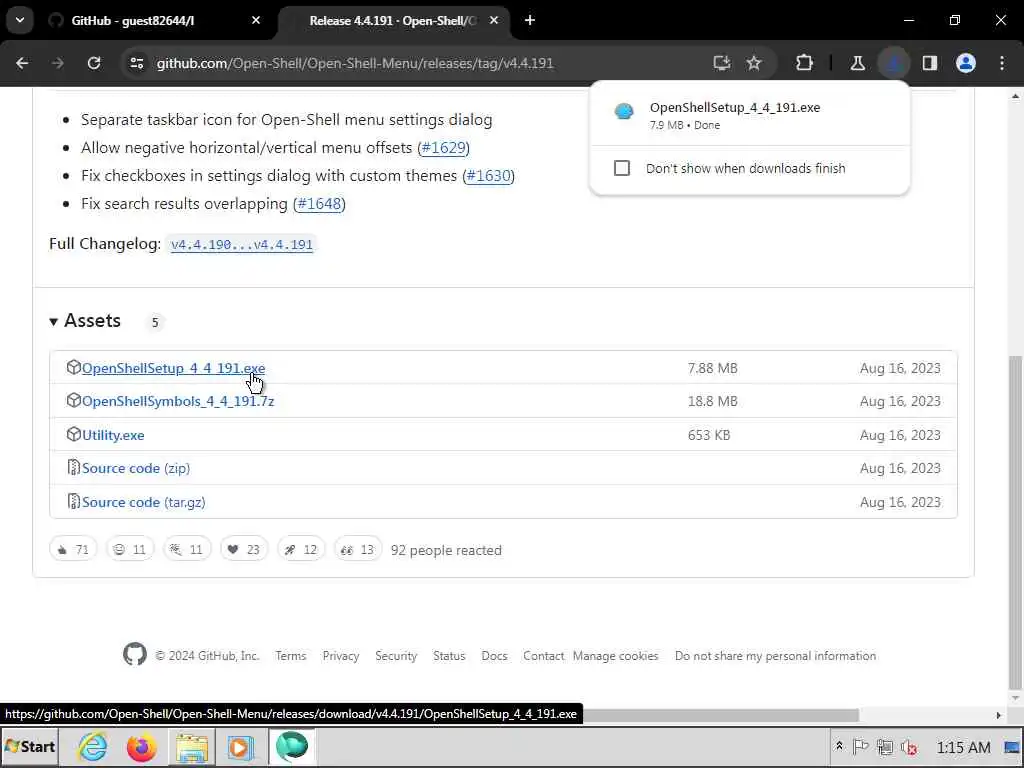This screenshot has height=768, width=1024.
Task: Switch to the Release 4.4.191 Open-Shell tab
Action: pos(392,20)
